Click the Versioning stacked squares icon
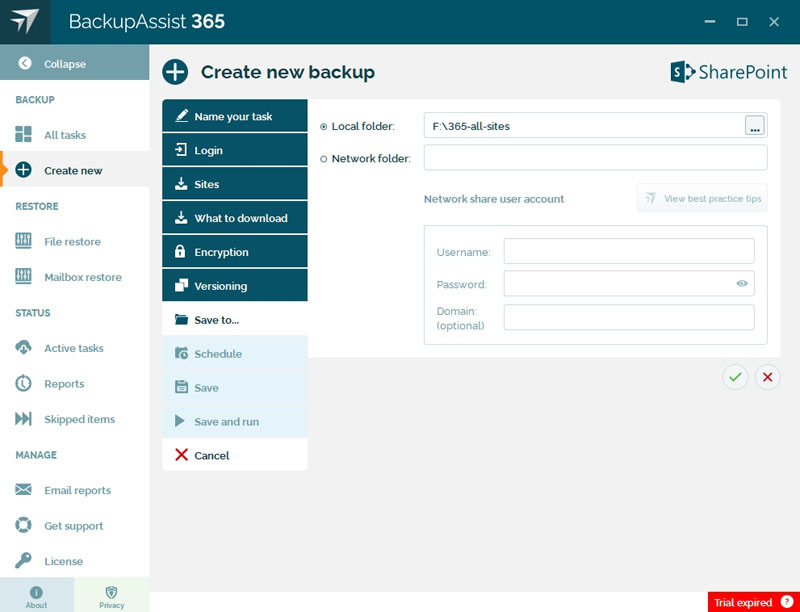This screenshot has width=800, height=612. tap(181, 285)
